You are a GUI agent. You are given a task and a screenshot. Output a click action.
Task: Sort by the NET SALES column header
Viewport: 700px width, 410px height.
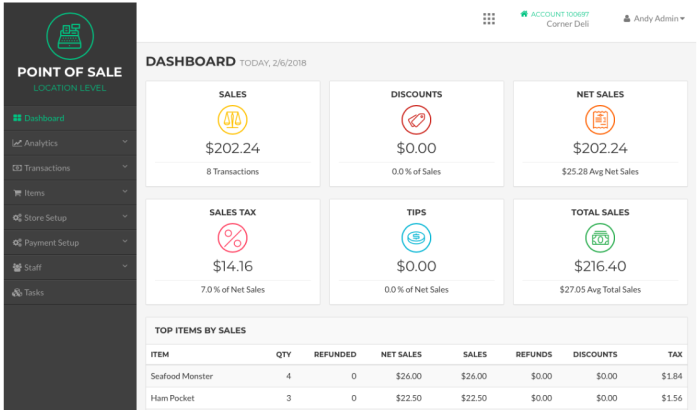pos(401,354)
